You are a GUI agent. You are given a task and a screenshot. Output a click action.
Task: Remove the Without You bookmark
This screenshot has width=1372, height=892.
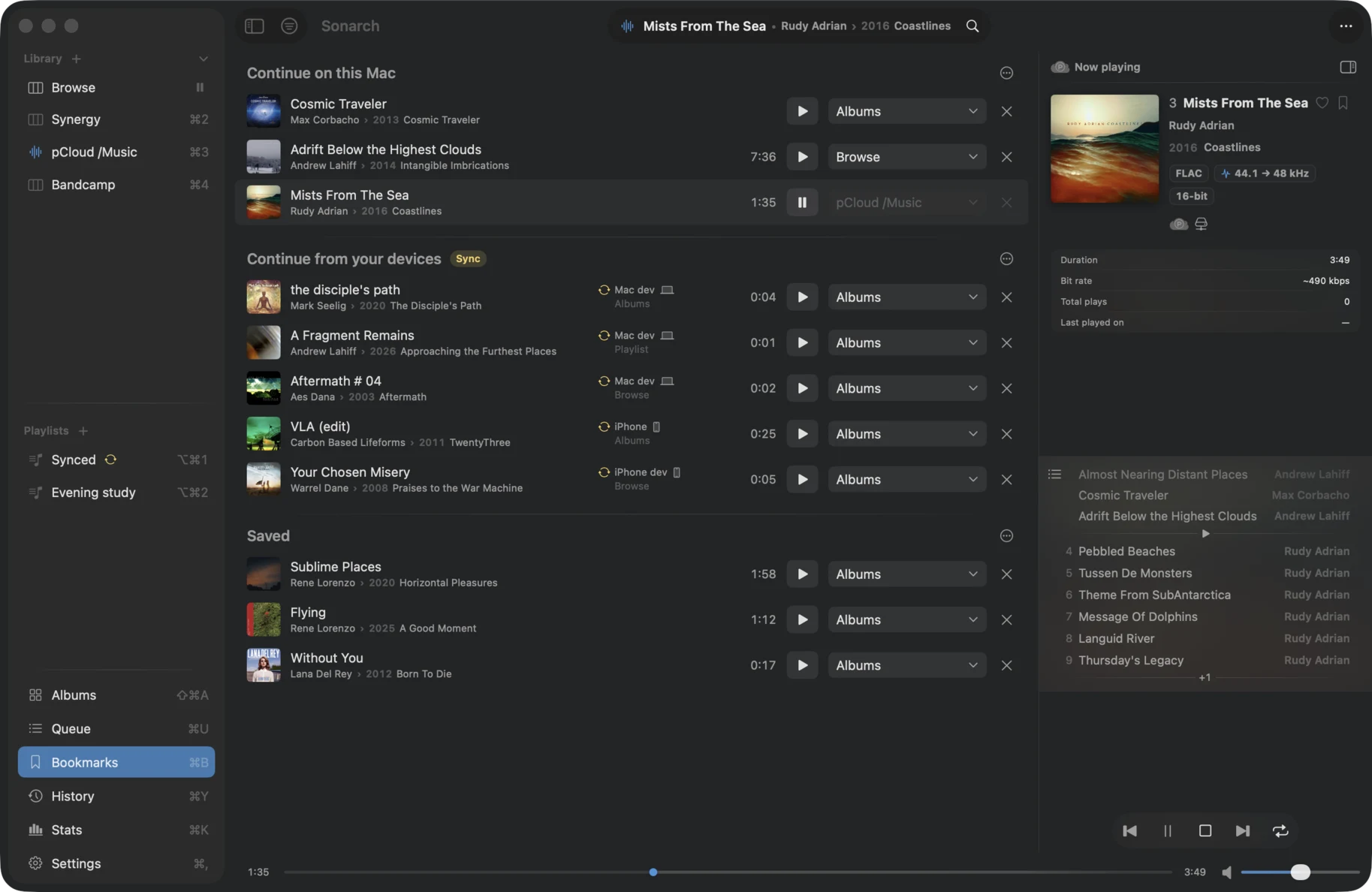point(1007,665)
